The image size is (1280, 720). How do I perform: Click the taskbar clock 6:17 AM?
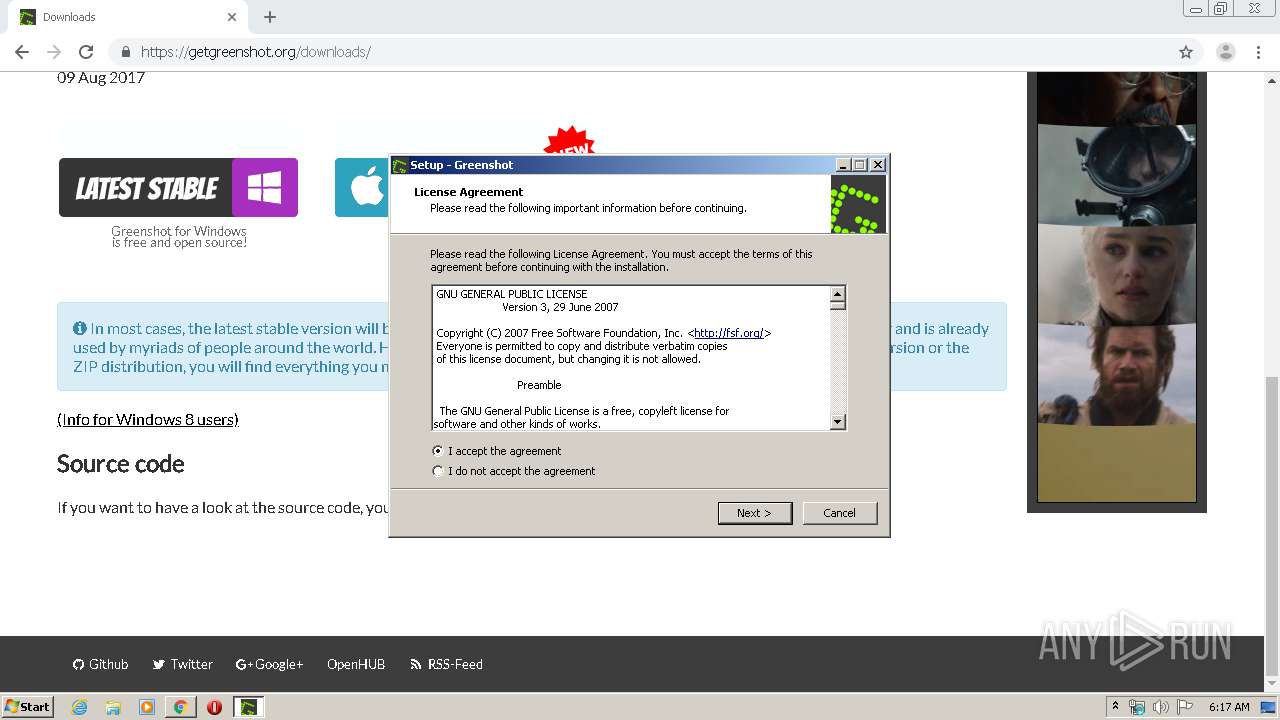click(1229, 707)
